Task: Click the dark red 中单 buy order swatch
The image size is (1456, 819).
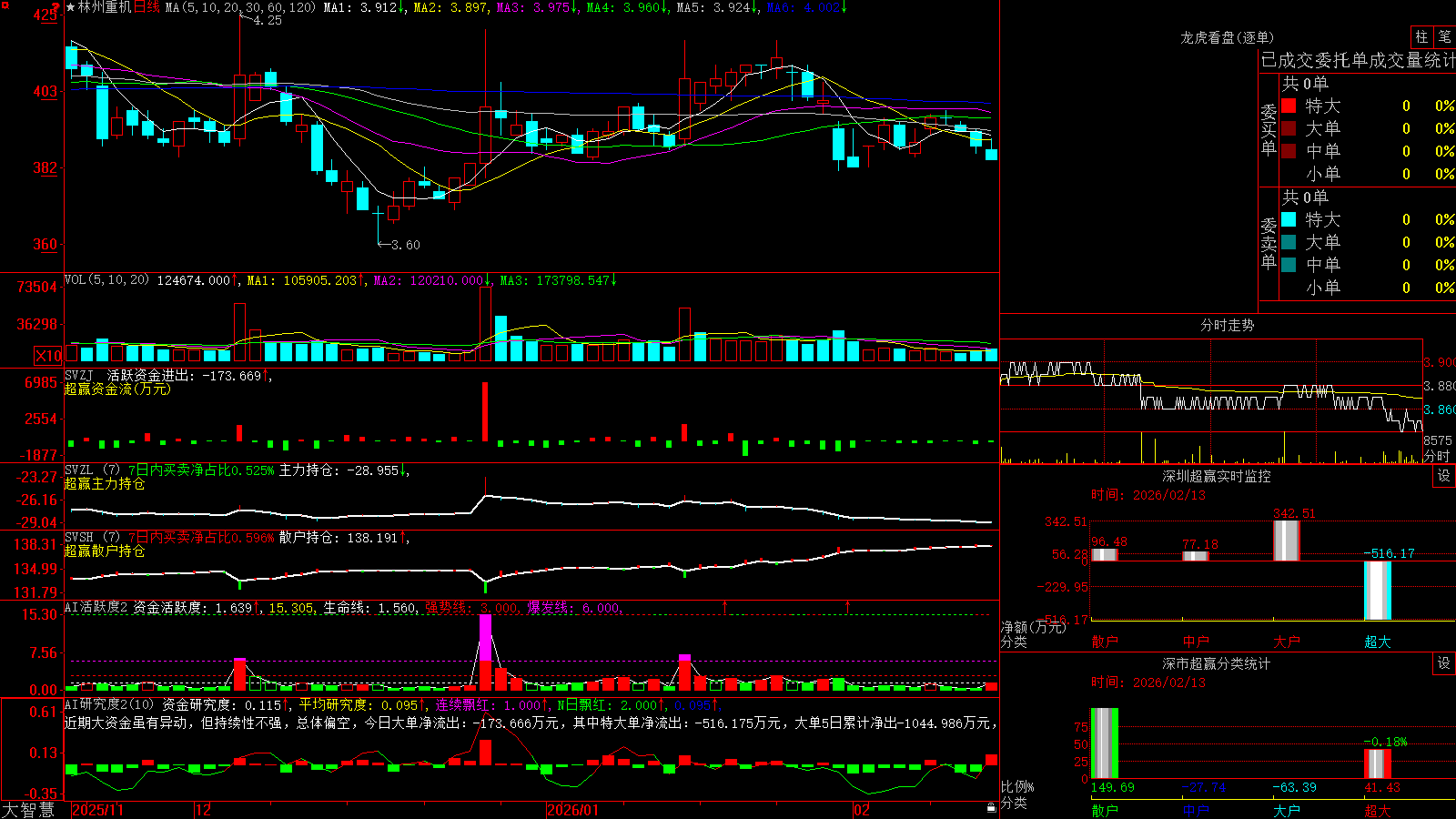Action: tap(1289, 151)
